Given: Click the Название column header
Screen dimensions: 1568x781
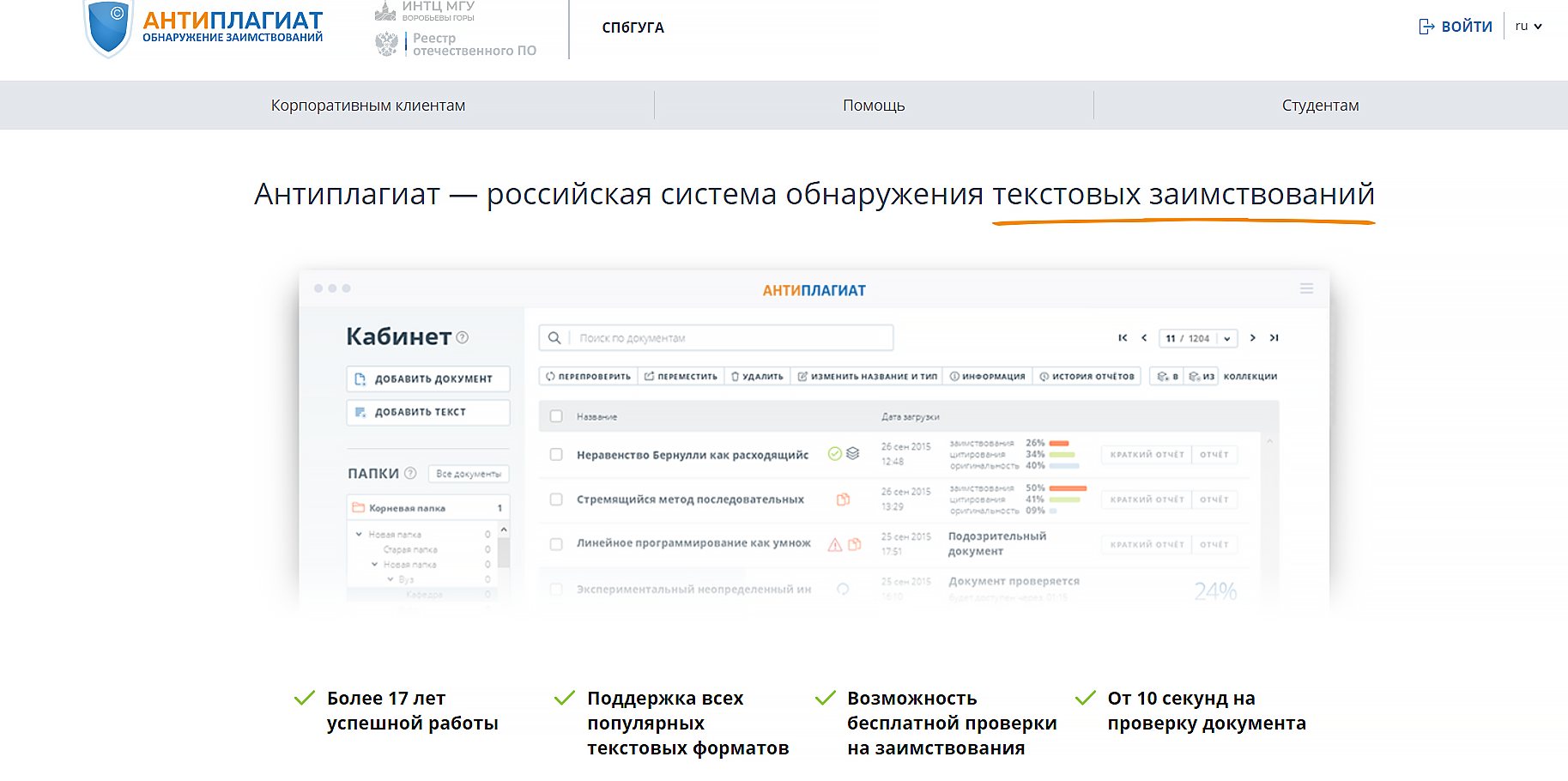Looking at the screenshot, I should pyautogui.click(x=596, y=417).
